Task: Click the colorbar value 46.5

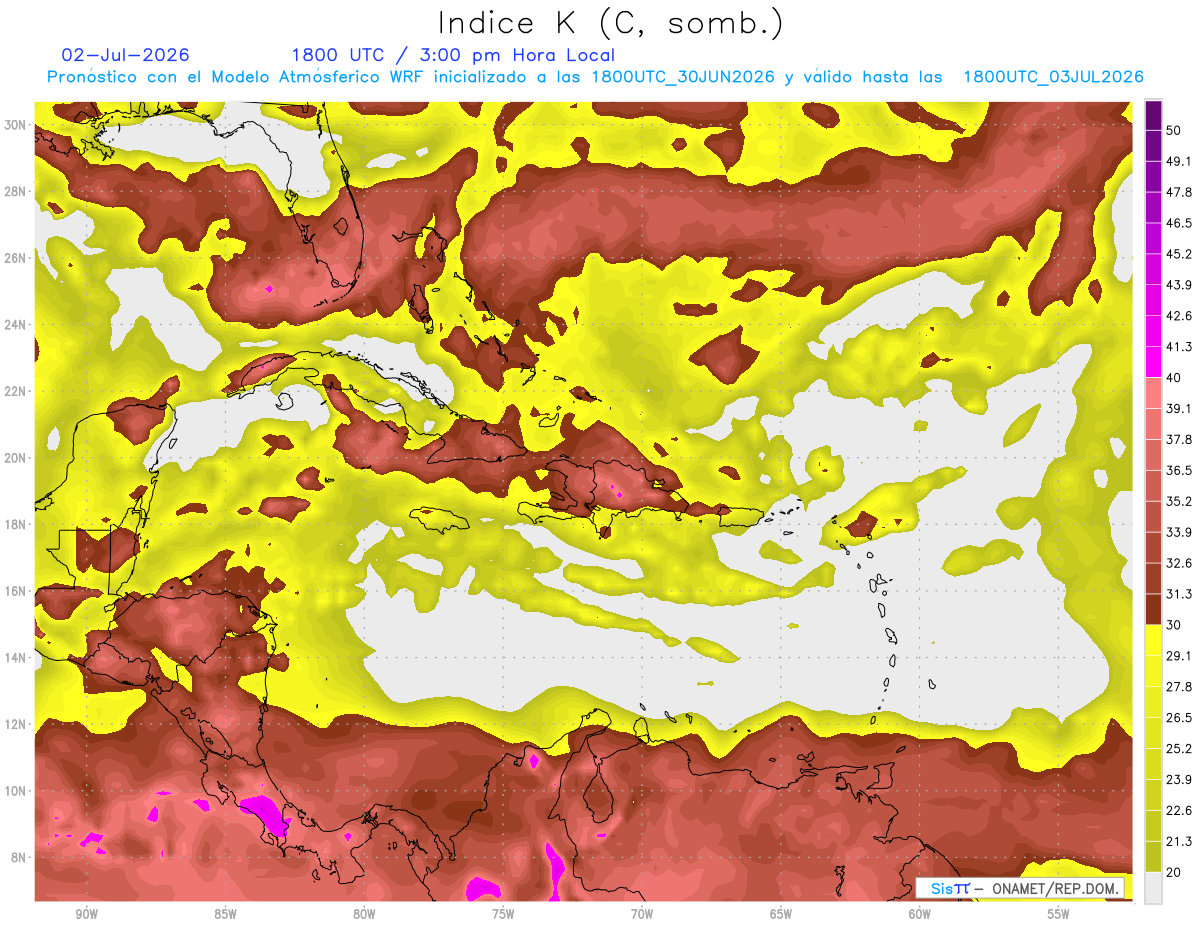Action: (1179, 223)
